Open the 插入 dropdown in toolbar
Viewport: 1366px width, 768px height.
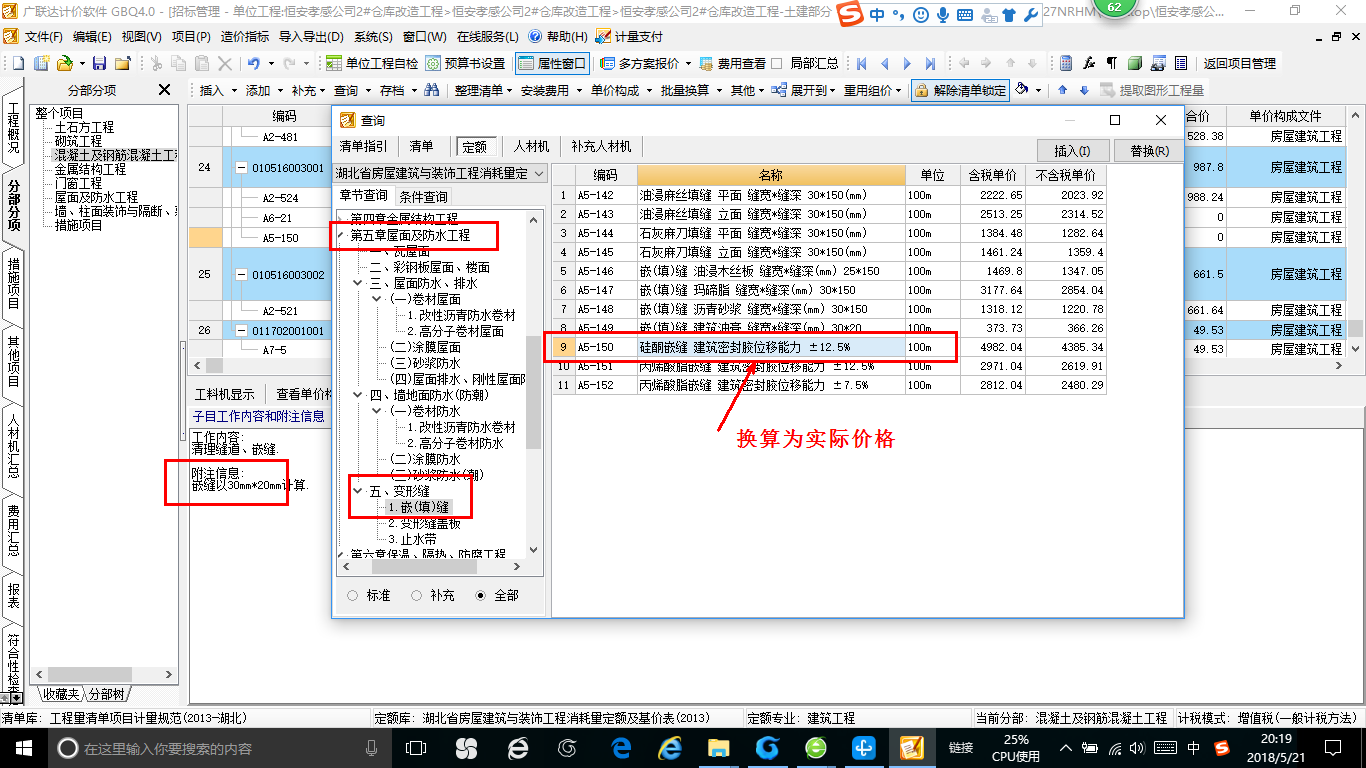219,90
